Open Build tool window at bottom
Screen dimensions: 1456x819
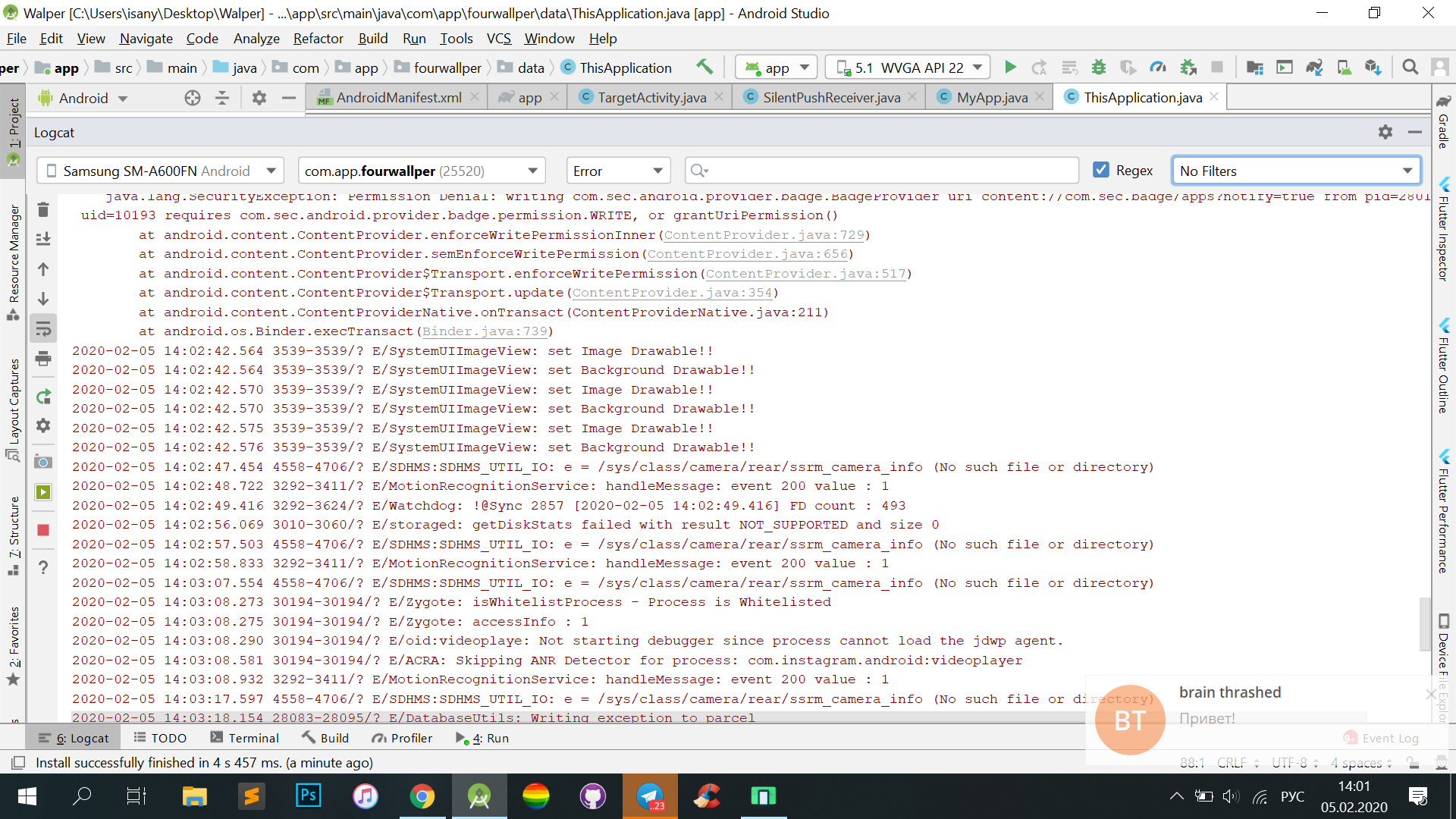325,738
